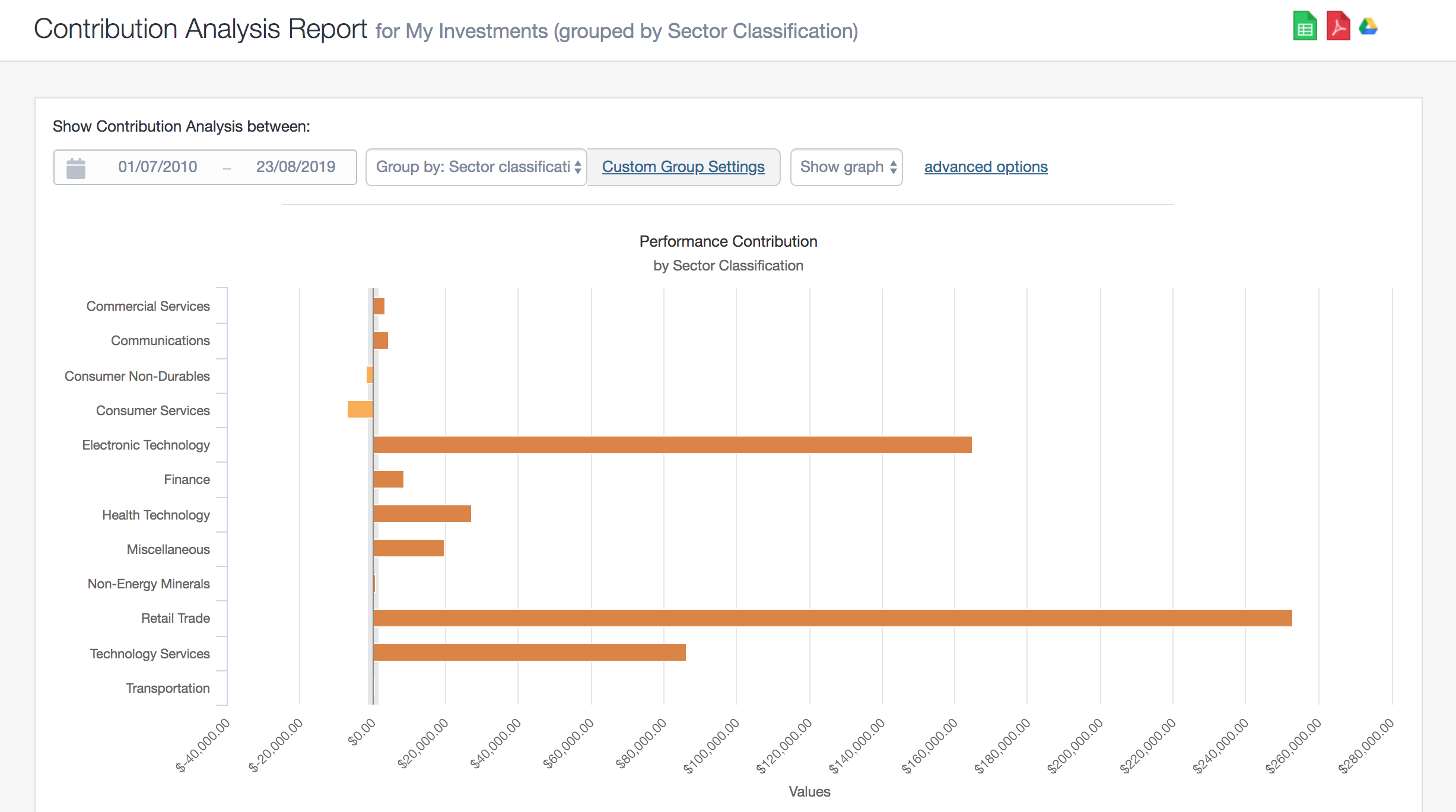The width and height of the screenshot is (1456, 812).
Task: Click the Health Technology sector label
Action: click(x=155, y=514)
